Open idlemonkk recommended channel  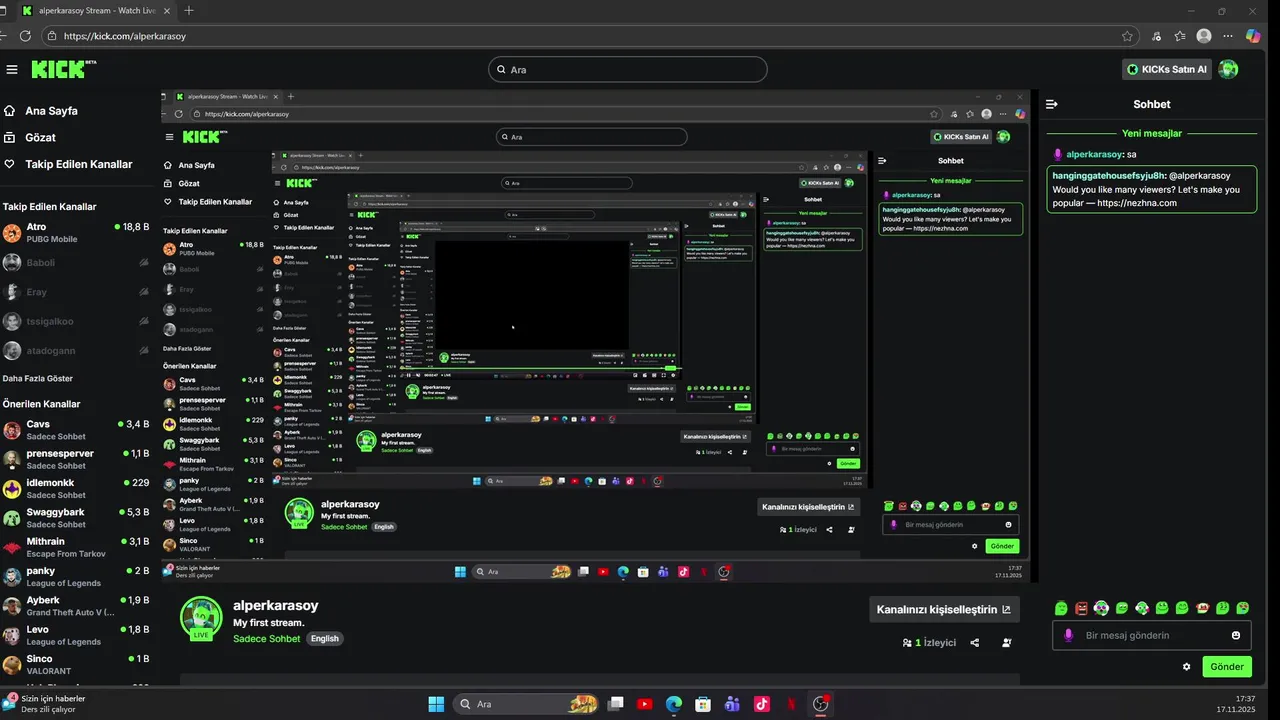76,489
